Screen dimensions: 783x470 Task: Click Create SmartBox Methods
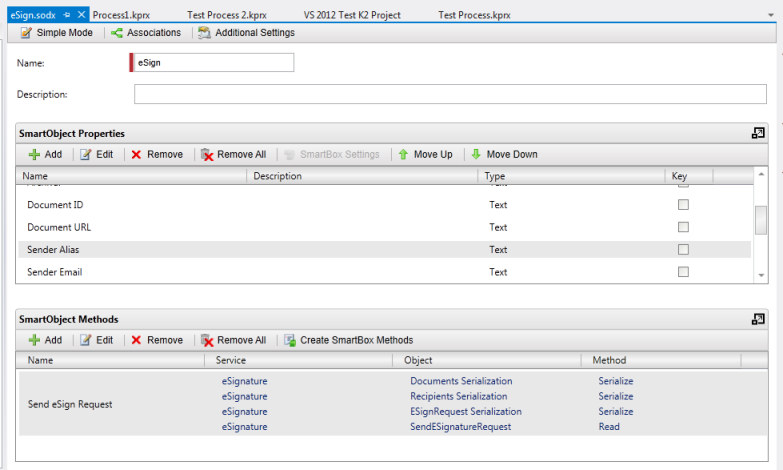click(348, 340)
